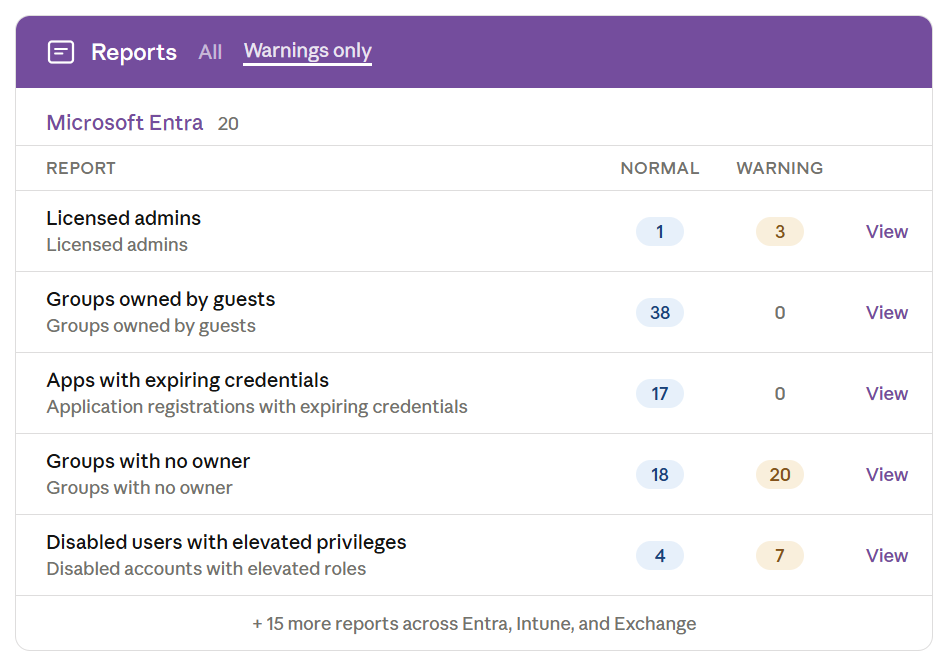The height and width of the screenshot is (667, 946).
Task: View the Groups with no owner report
Action: pyautogui.click(x=886, y=475)
